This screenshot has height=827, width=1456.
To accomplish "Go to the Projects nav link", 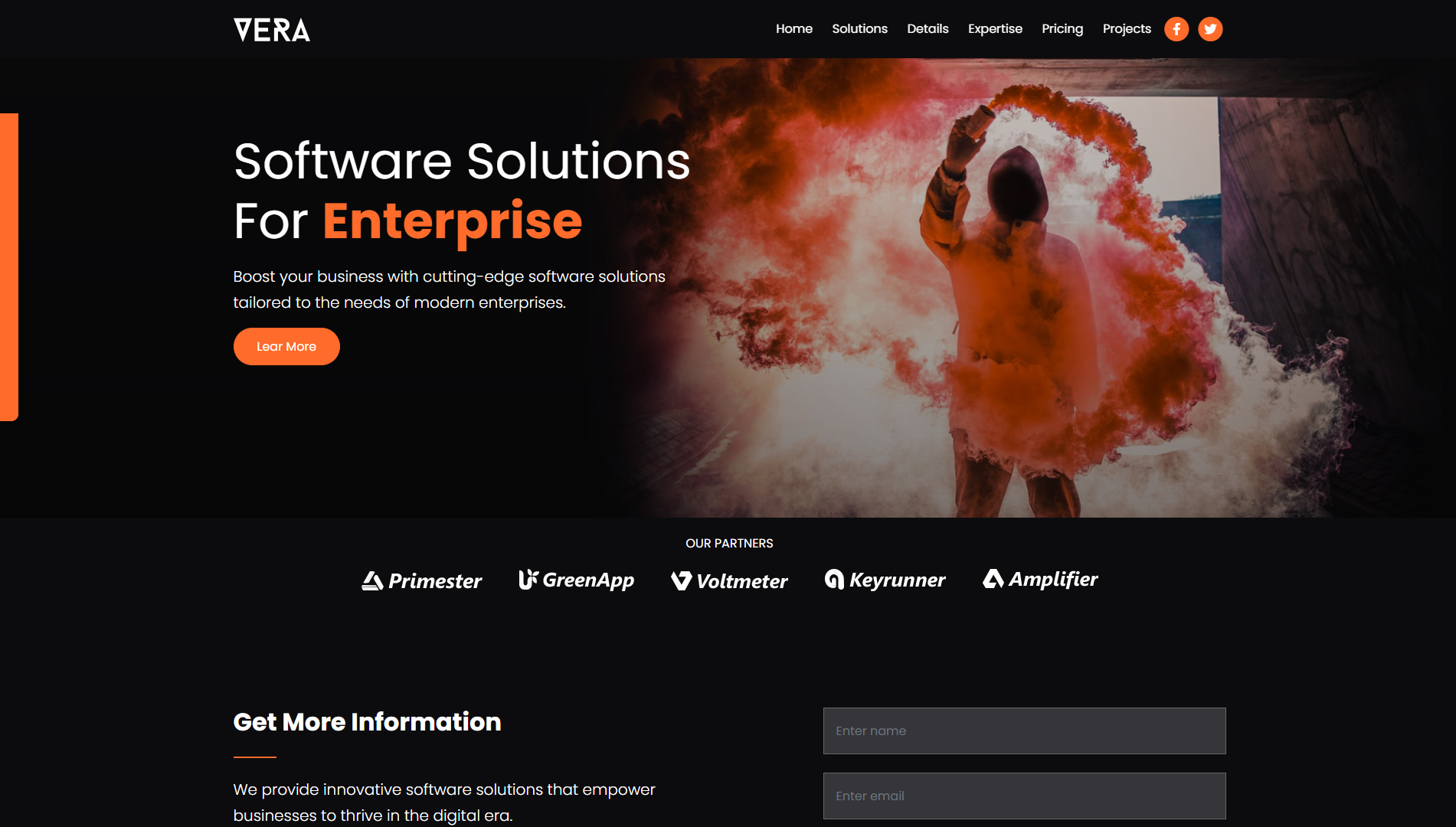I will [x=1126, y=29].
